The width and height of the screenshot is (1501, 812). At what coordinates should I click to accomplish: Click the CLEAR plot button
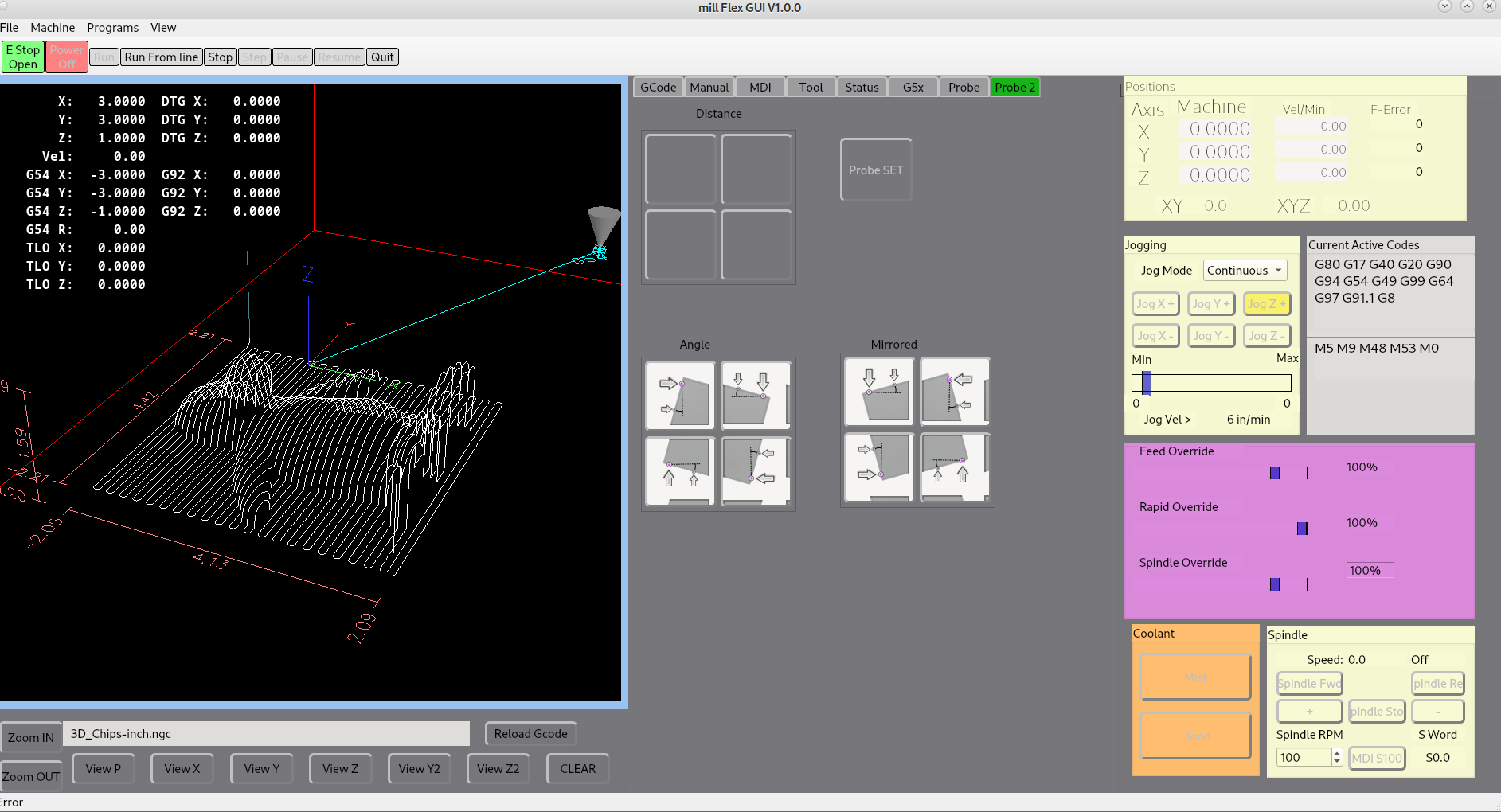coord(578,769)
